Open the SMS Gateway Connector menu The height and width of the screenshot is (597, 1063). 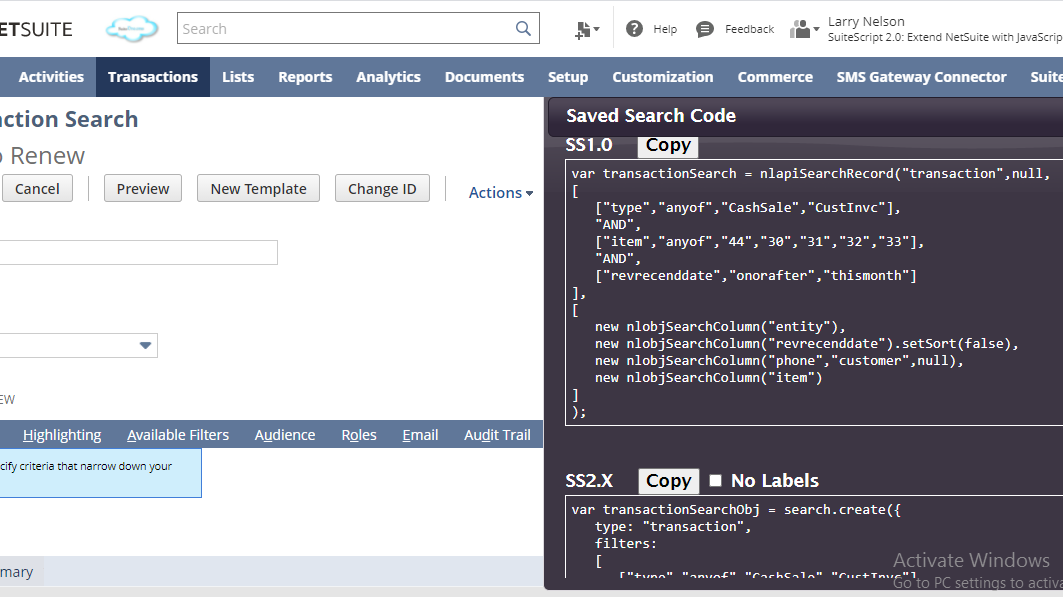pyautogui.click(x=921, y=77)
